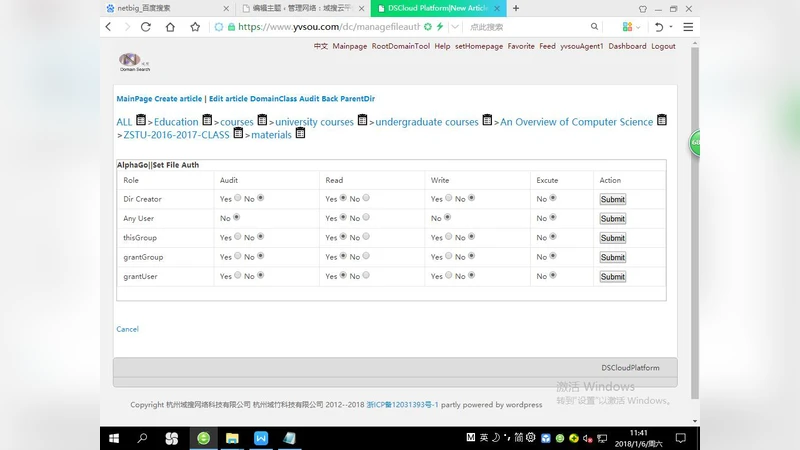
Task: Expand the browser extensions grid dropdown
Action: (639, 27)
